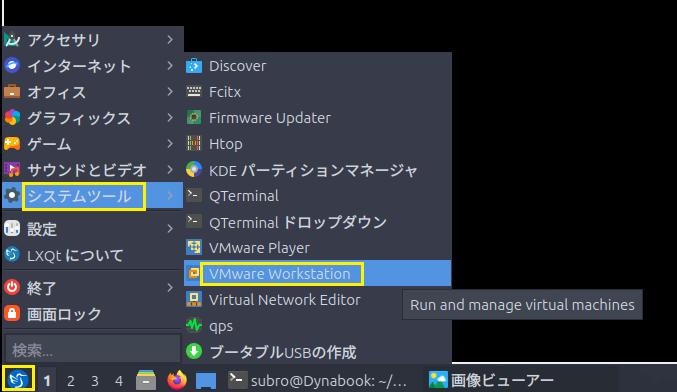The width and height of the screenshot is (677, 392).
Task: Select the Discover menu entry
Action: click(x=317, y=66)
